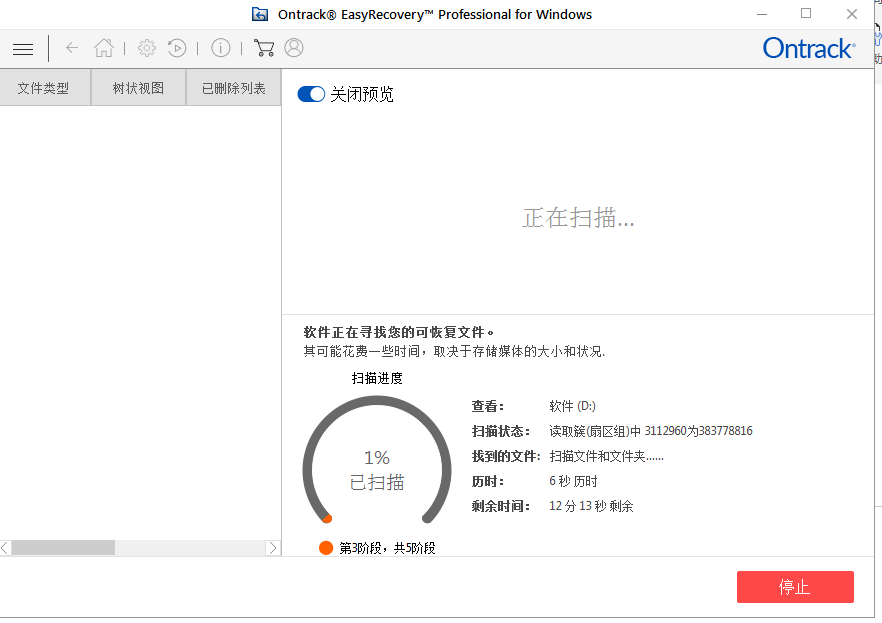Switch to the 已删除列表 tab
Image resolution: width=882 pixels, height=623 pixels.
233,88
